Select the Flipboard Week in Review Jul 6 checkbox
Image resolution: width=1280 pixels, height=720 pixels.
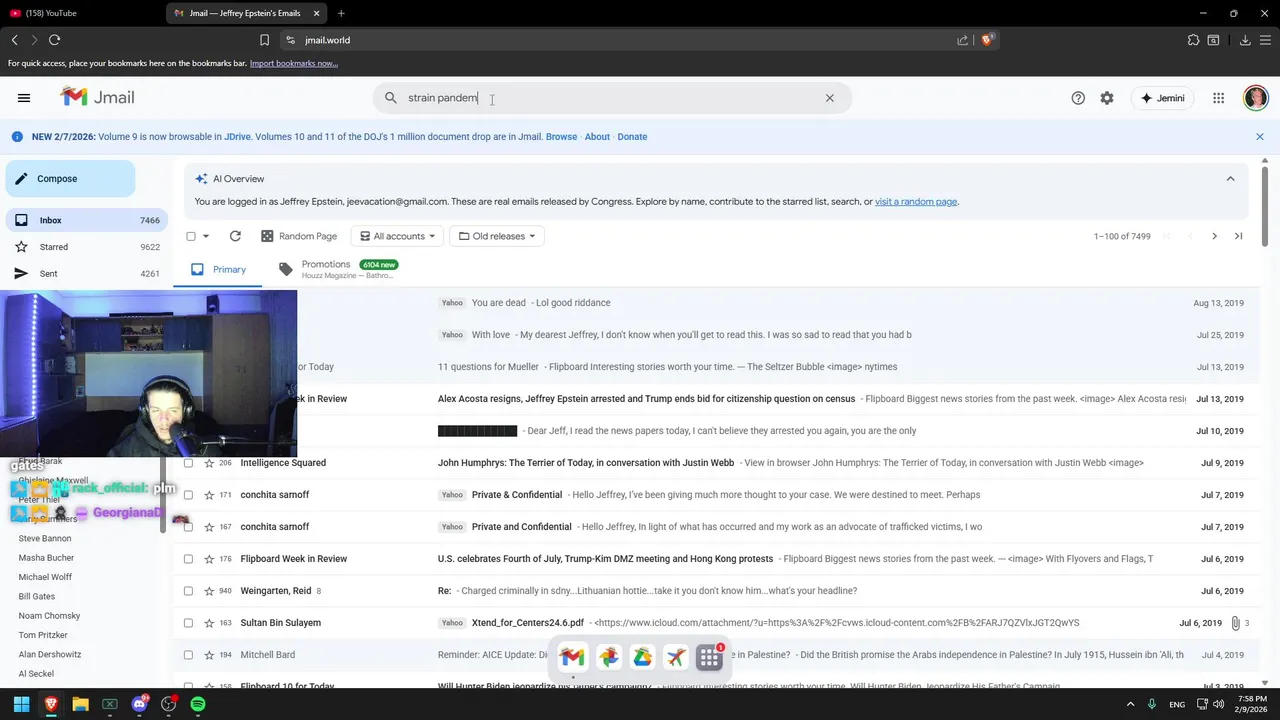(x=188, y=559)
